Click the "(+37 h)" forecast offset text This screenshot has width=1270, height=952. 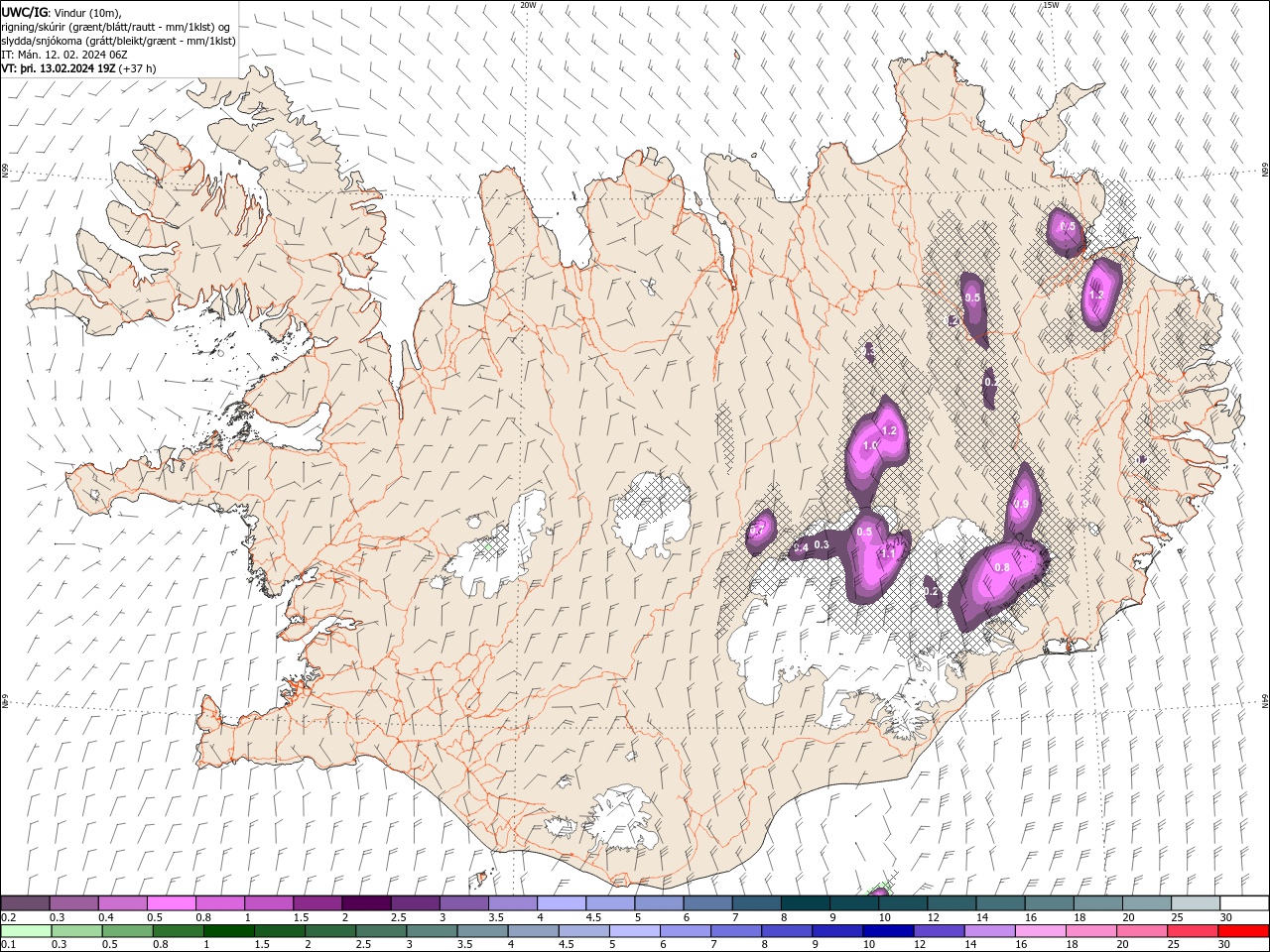pos(138,68)
